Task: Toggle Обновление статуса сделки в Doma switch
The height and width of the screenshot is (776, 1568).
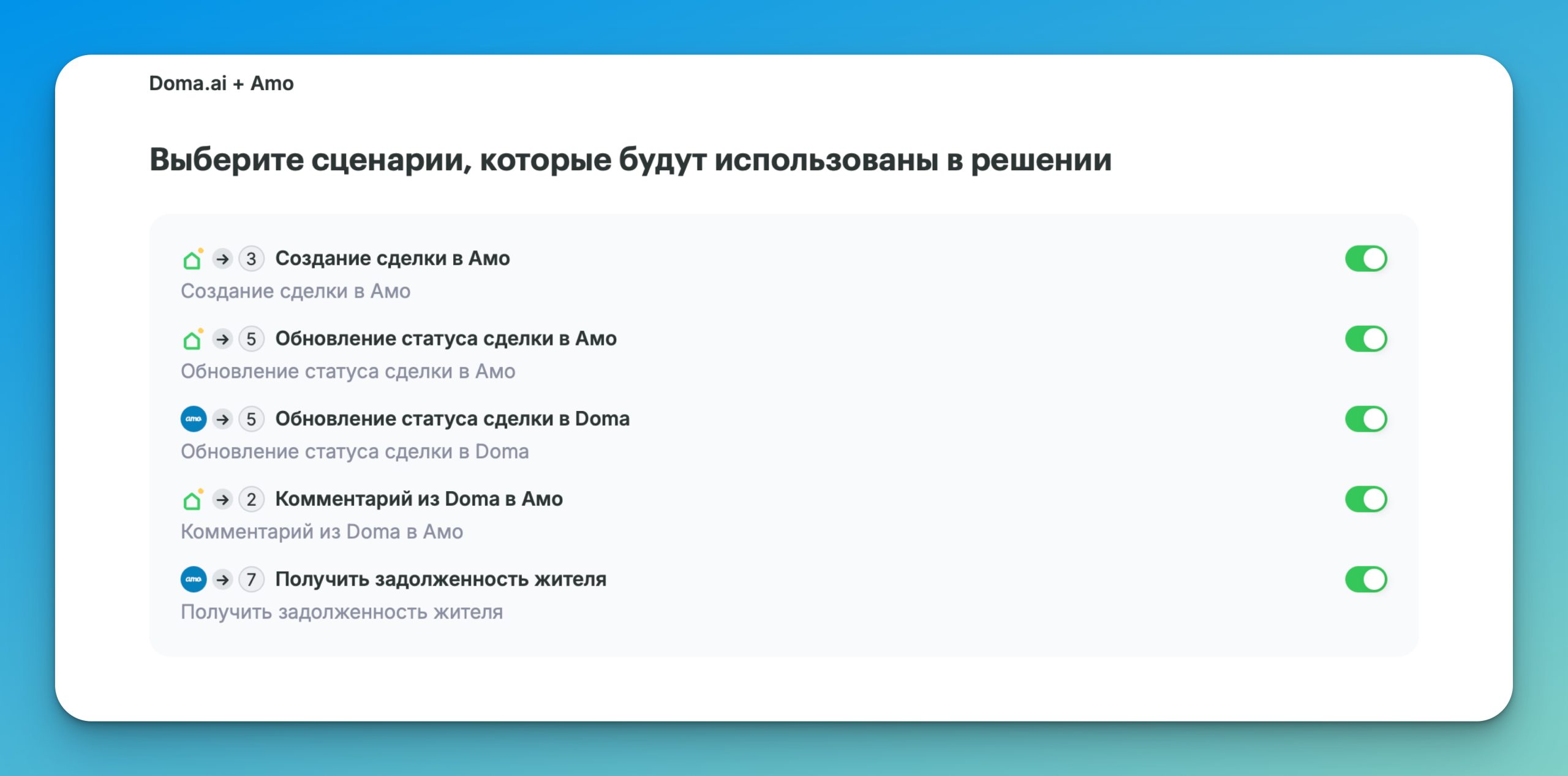Action: pyautogui.click(x=1366, y=419)
